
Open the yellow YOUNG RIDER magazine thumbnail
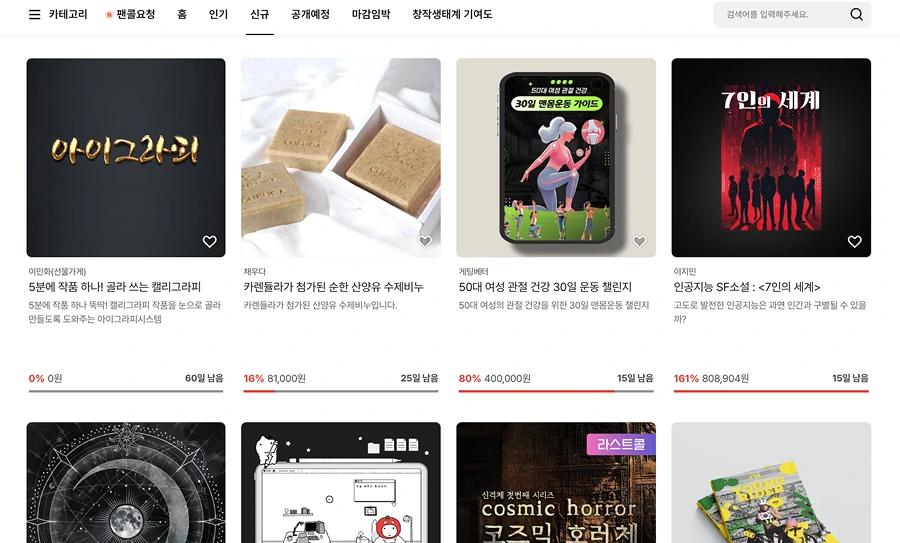[x=771, y=483]
